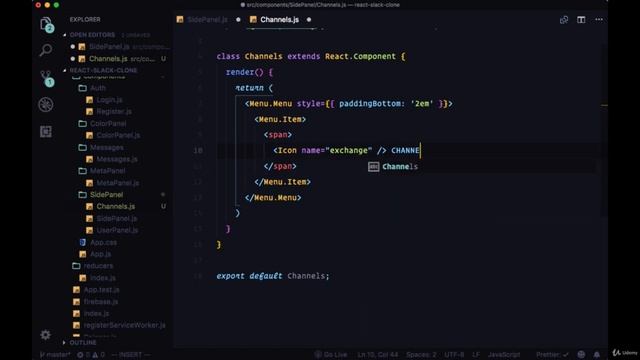Click the Ln 10, Col 44 cursor position indicator
Screen dimensions: 640x360
(x=378, y=355)
